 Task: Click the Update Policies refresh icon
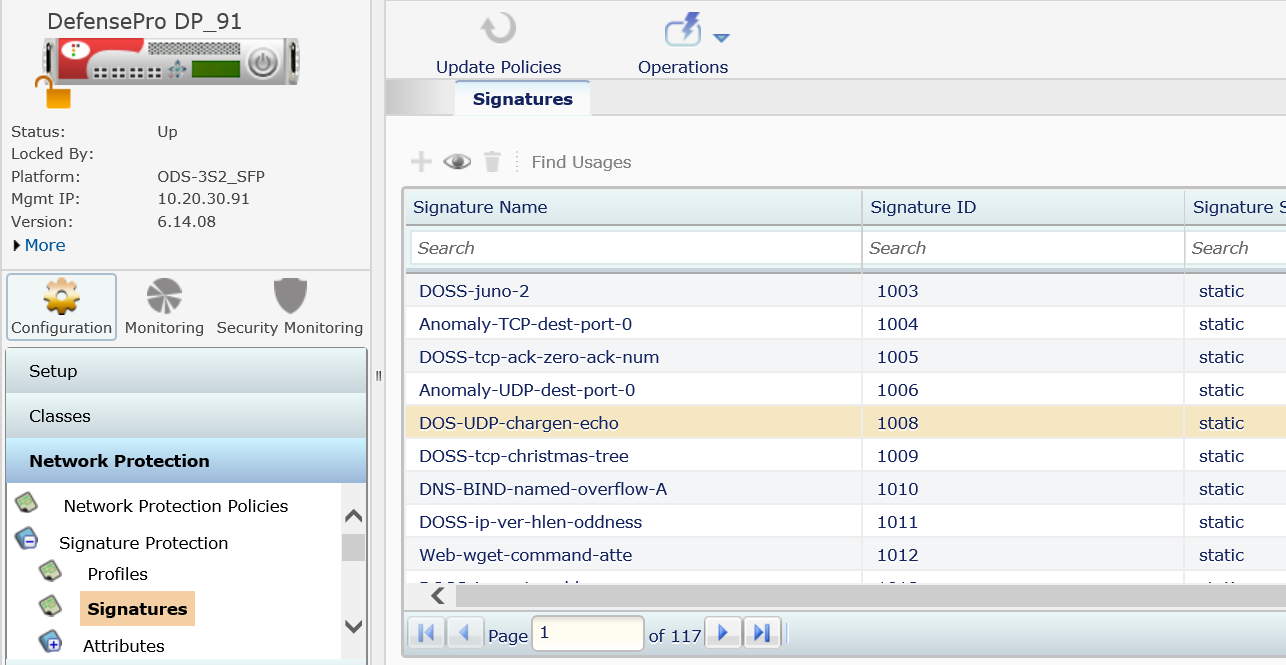pyautogui.click(x=498, y=27)
